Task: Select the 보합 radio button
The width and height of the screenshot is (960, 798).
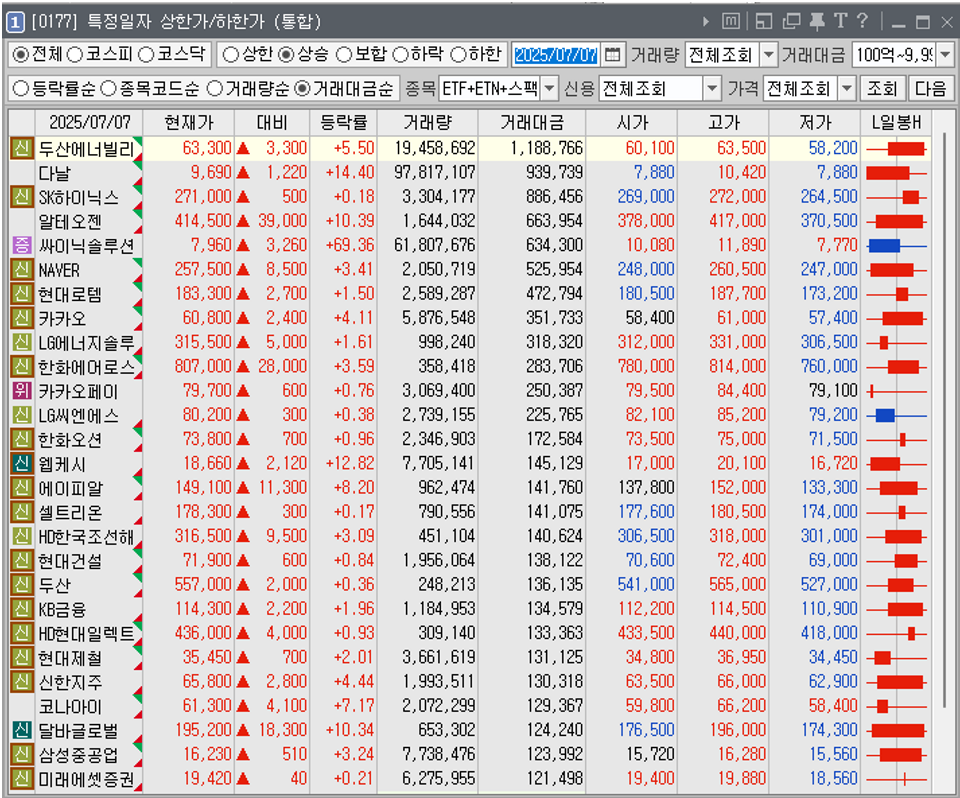Action: pos(343,55)
